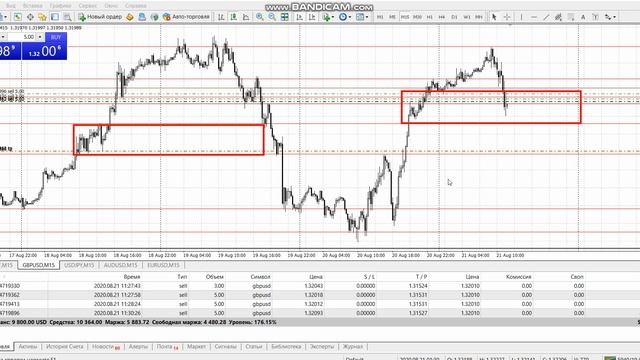Zoom in the chart
The width and height of the screenshot is (640, 360).
click(260, 17)
